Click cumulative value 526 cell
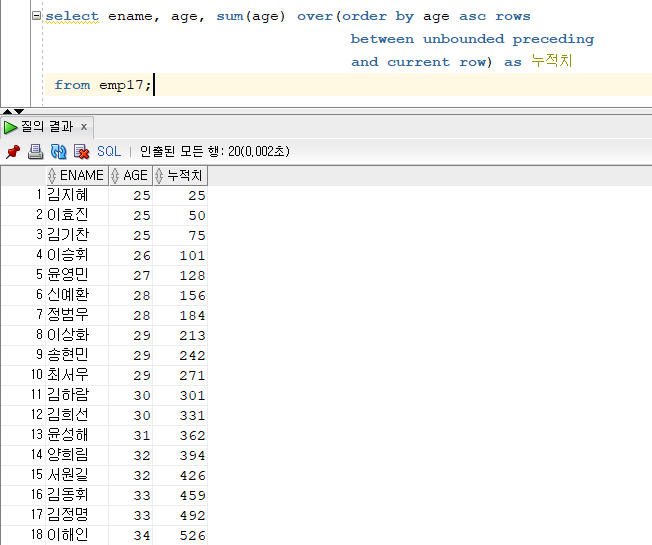This screenshot has width=652, height=545. tap(180, 534)
